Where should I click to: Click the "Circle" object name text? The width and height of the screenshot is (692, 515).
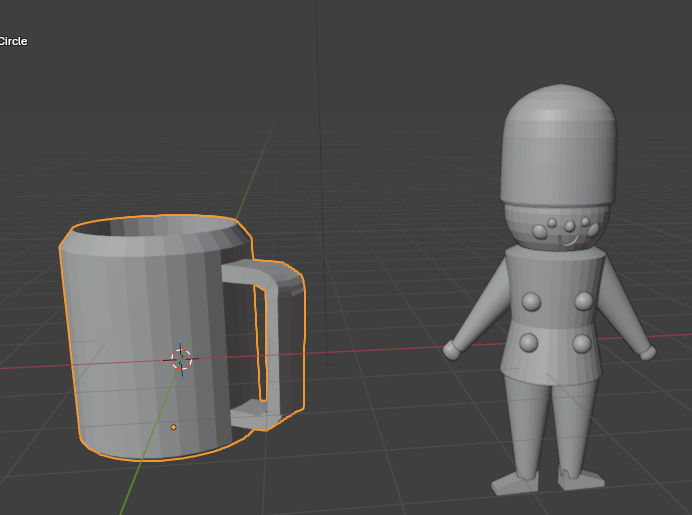(x=13, y=41)
